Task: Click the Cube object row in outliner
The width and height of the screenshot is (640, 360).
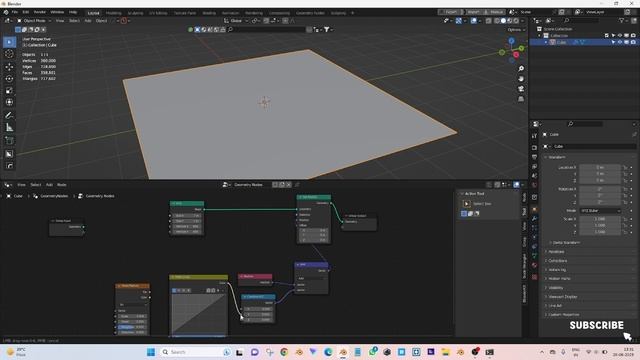Action: [x=583, y=42]
